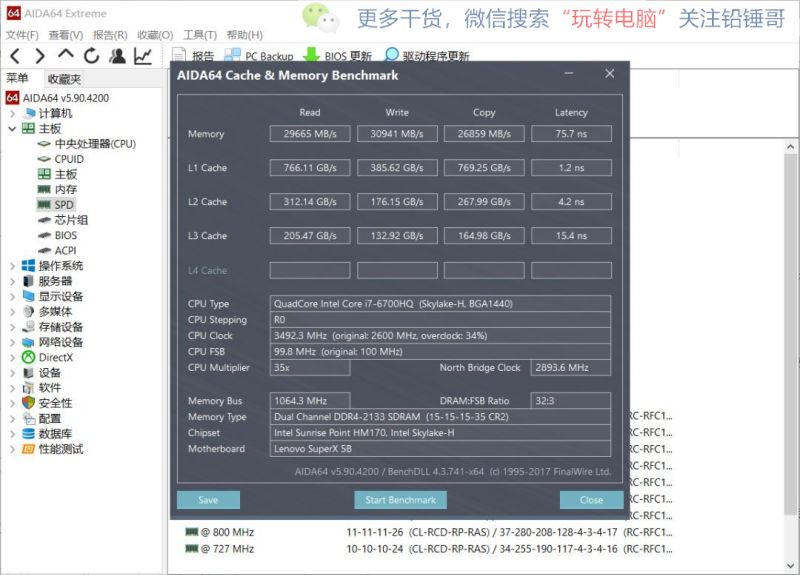This screenshot has height=575, width=800.
Task: Click the 数据库 database icon
Action: [x=29, y=434]
